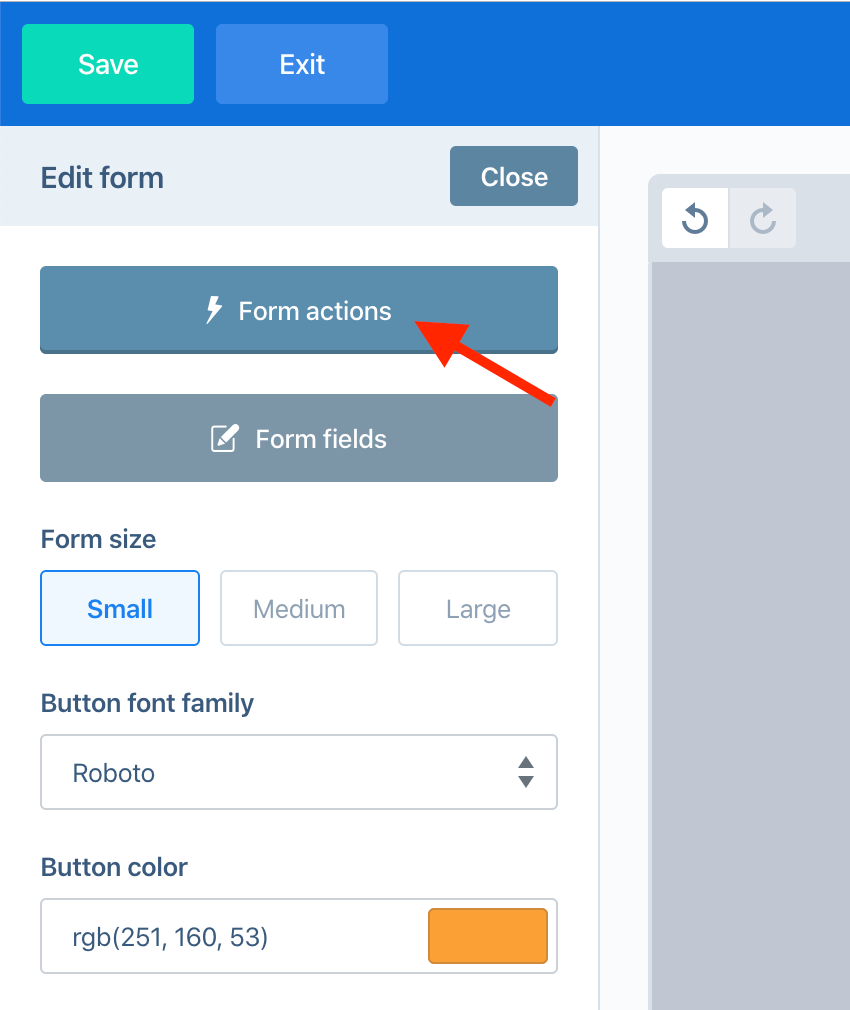
Task: Open the orange button color swatch
Action: [488, 936]
